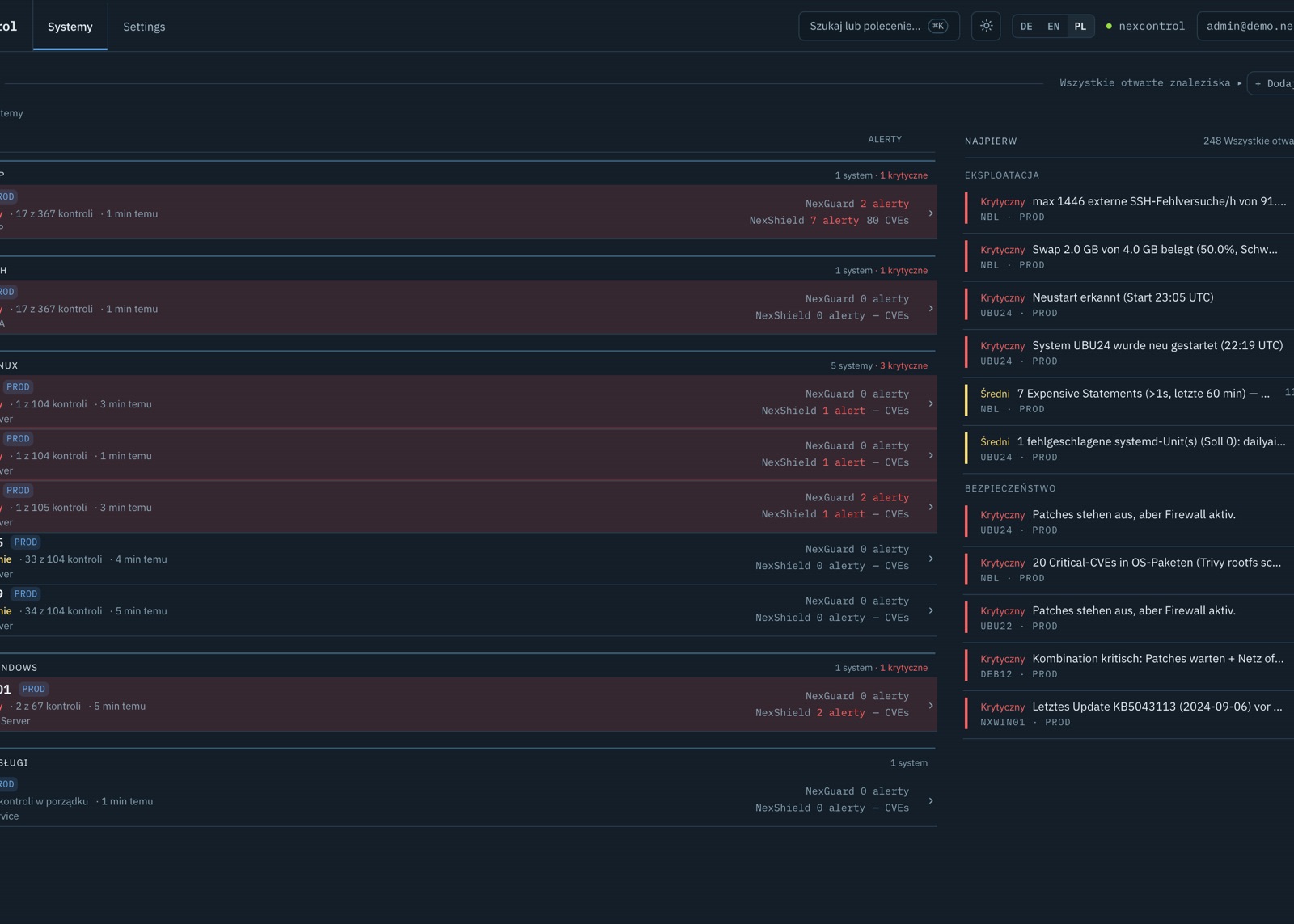Click 80 CVEs text
Viewport: 1294px width, 924px height.
887,220
